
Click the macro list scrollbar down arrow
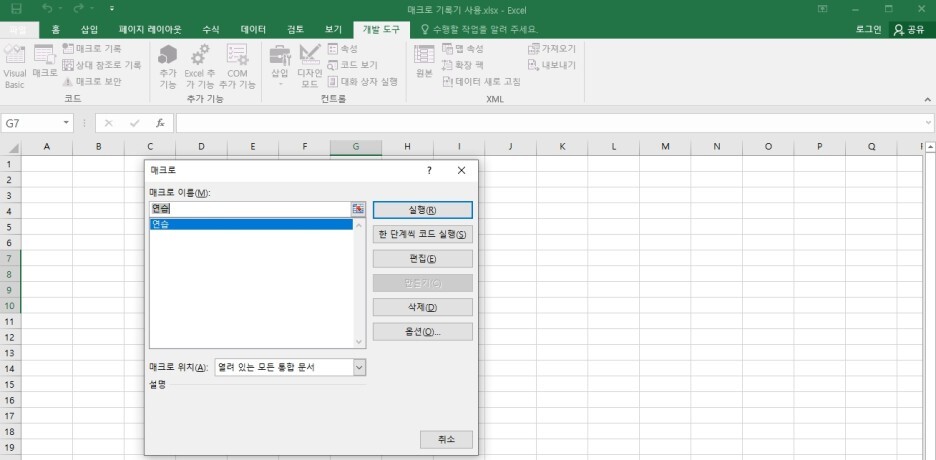359,342
